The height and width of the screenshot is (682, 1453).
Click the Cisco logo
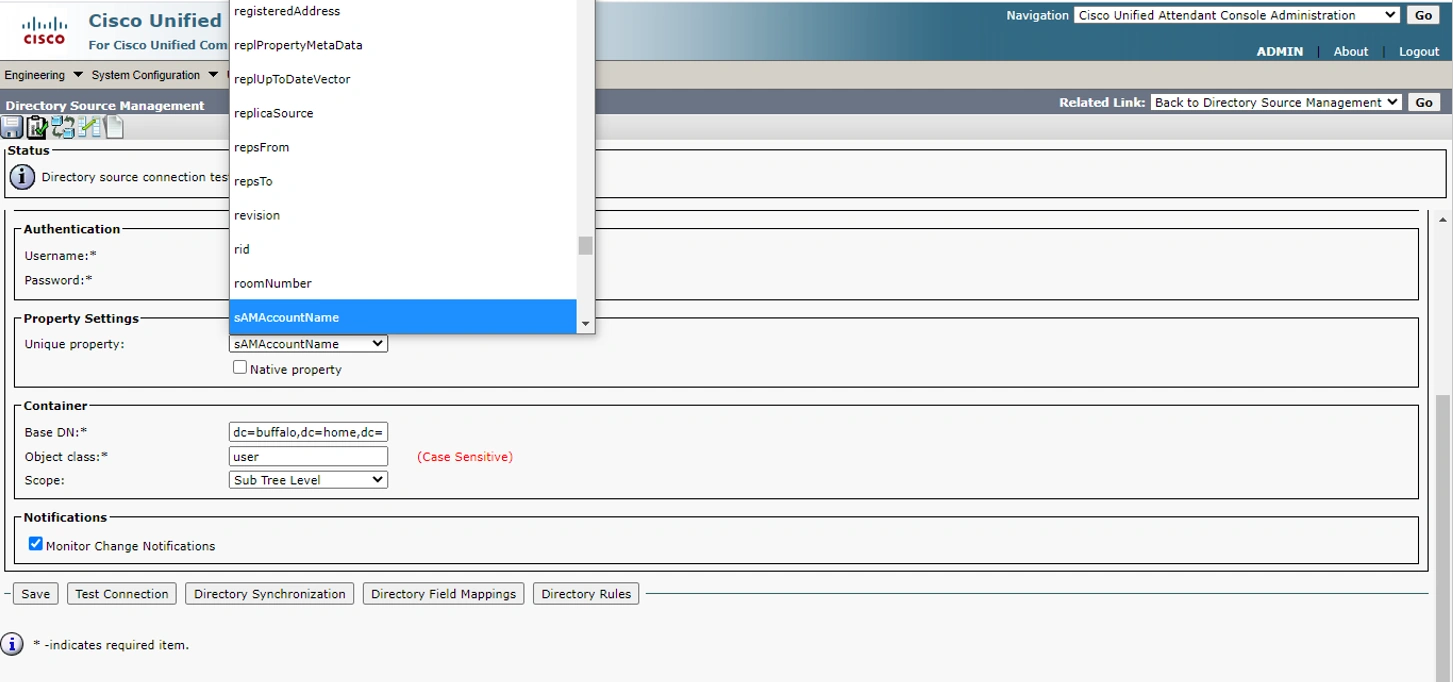(x=44, y=30)
